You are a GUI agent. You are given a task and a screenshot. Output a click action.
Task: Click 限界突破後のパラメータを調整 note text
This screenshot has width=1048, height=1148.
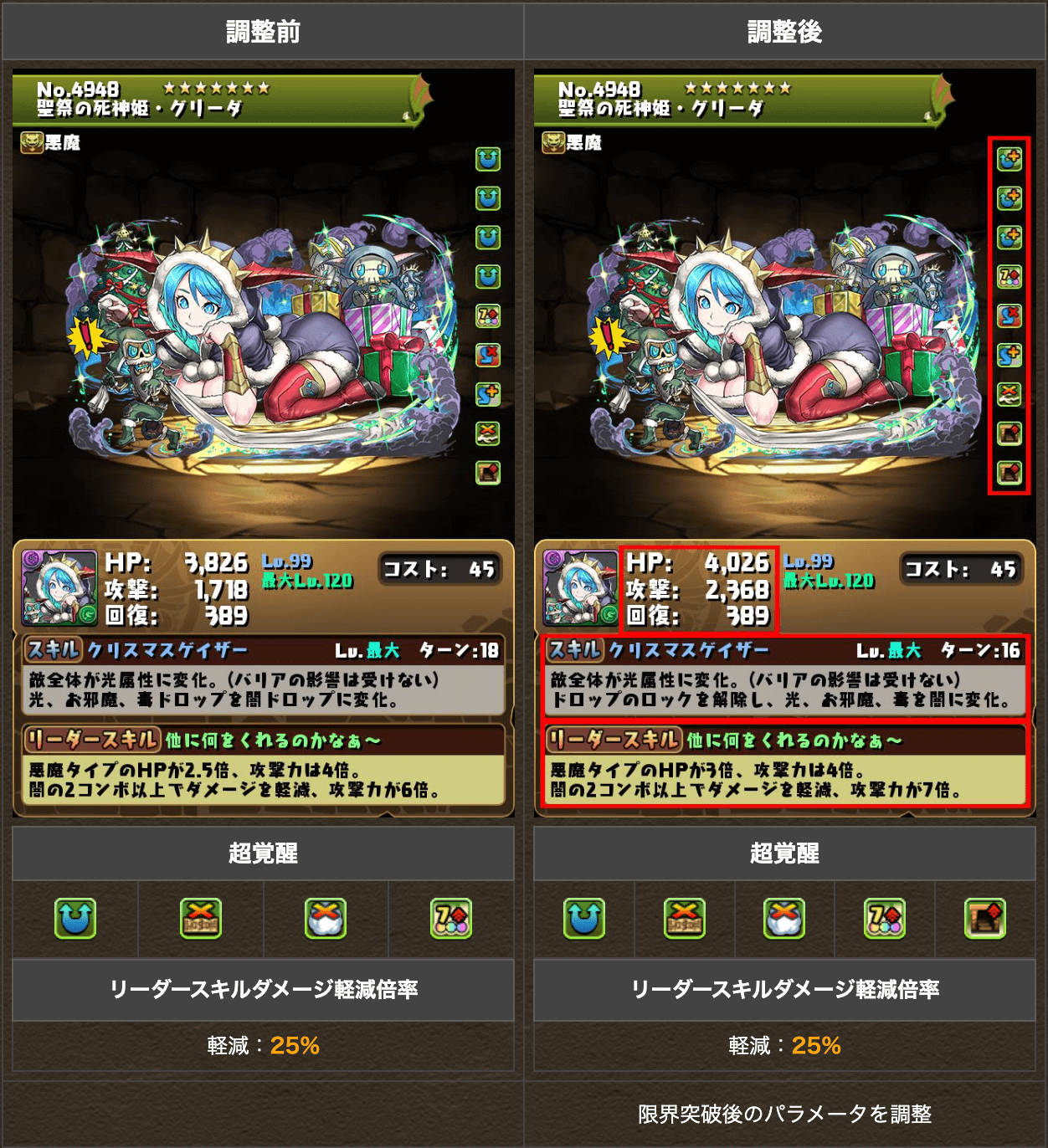(785, 1114)
